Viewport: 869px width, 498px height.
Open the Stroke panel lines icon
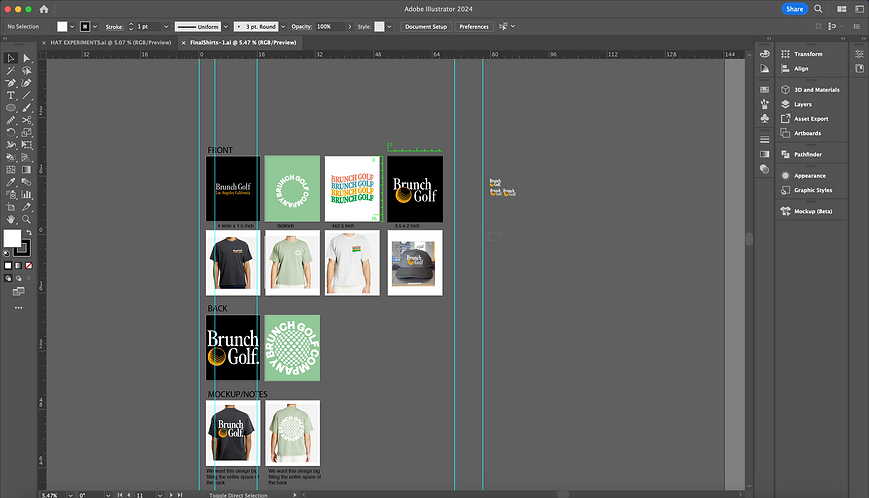[x=765, y=140]
